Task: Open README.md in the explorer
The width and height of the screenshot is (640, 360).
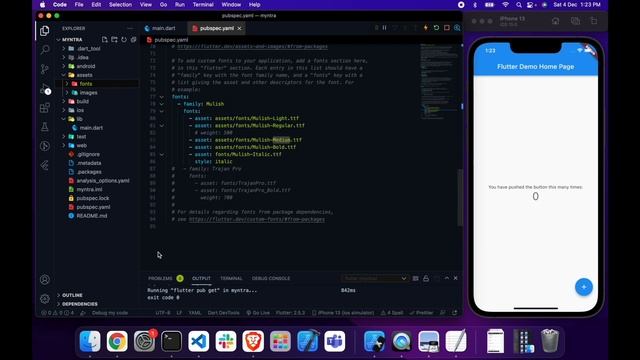Action: click(91, 216)
